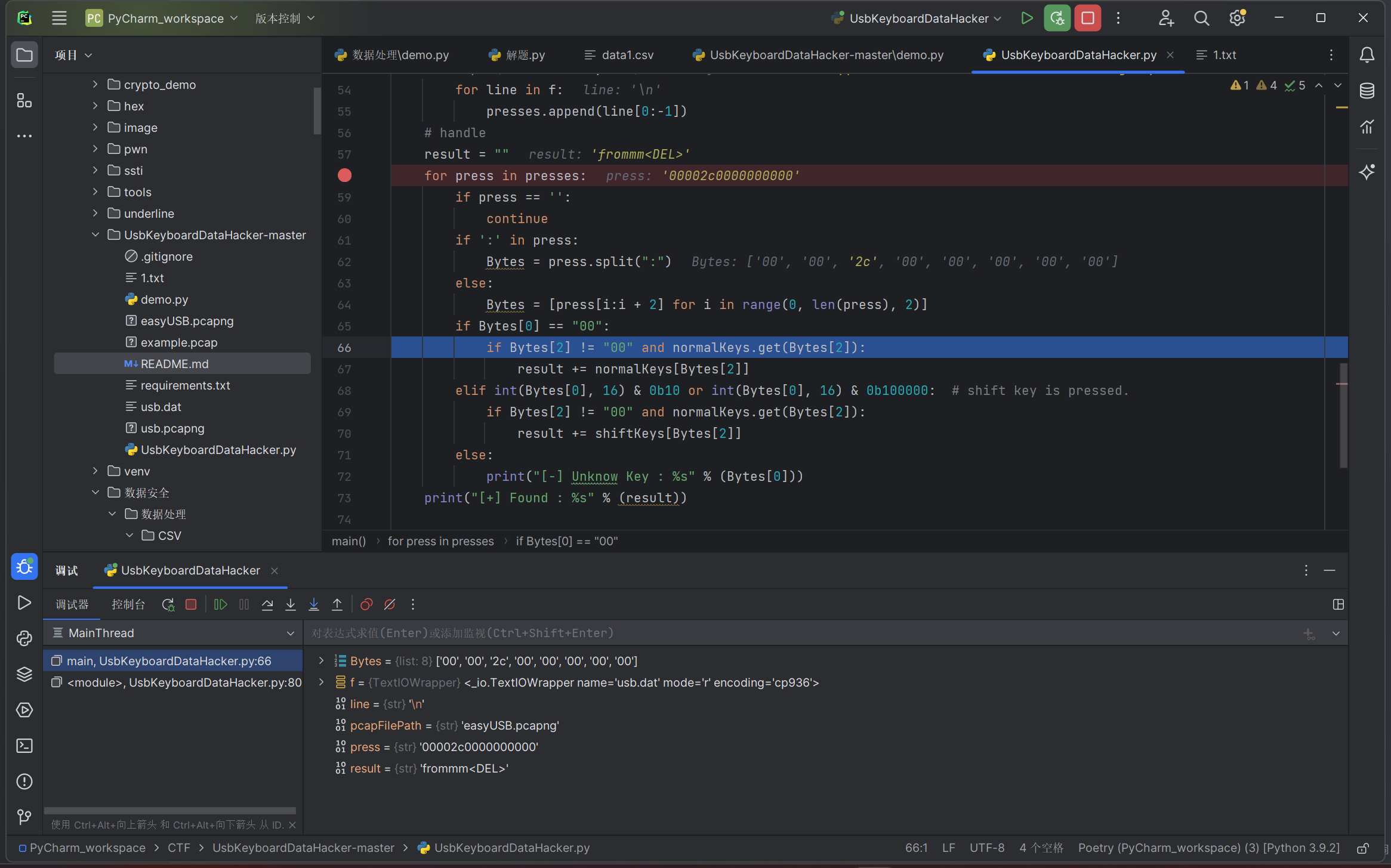The image size is (1391, 868).
Task: Click the LF line separator in status bar
Action: click(949, 848)
